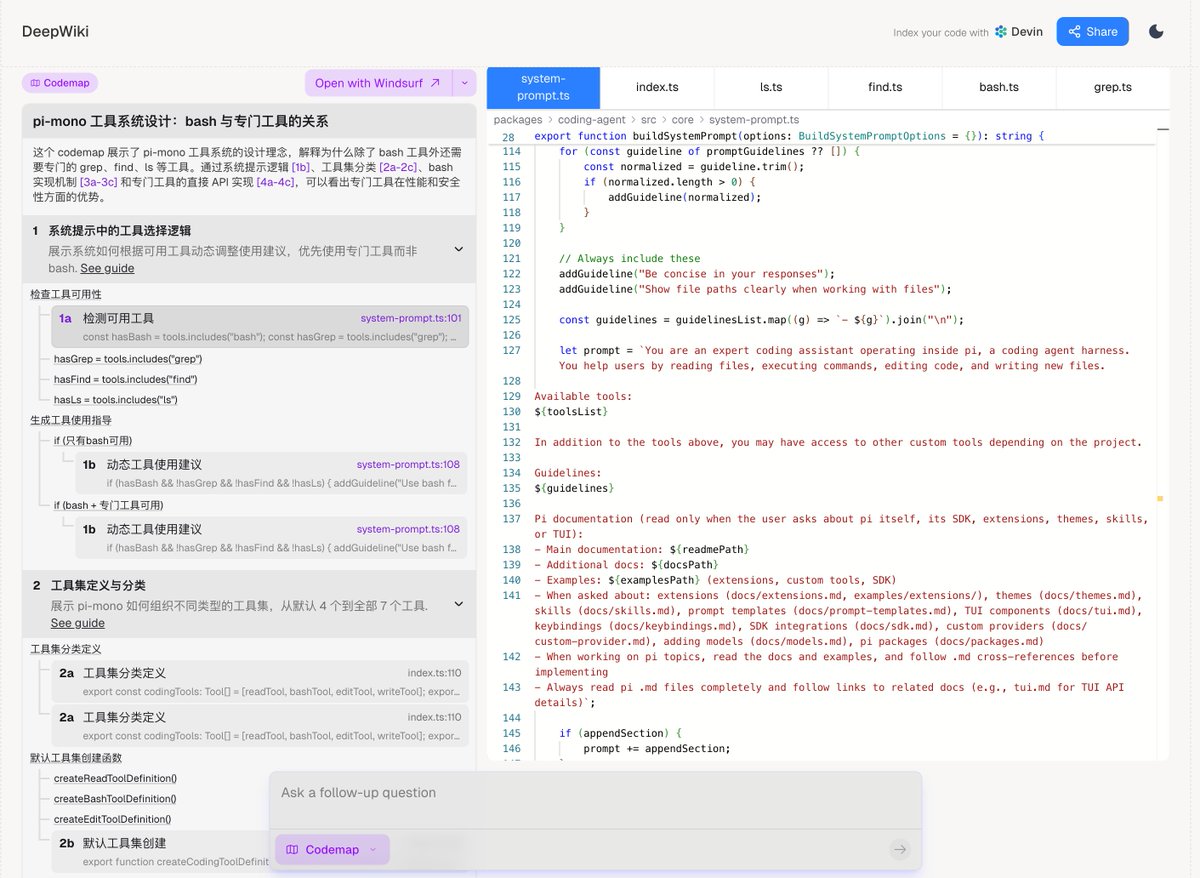Click the [1b] reference in description
The width and height of the screenshot is (1200, 878).
point(301,167)
